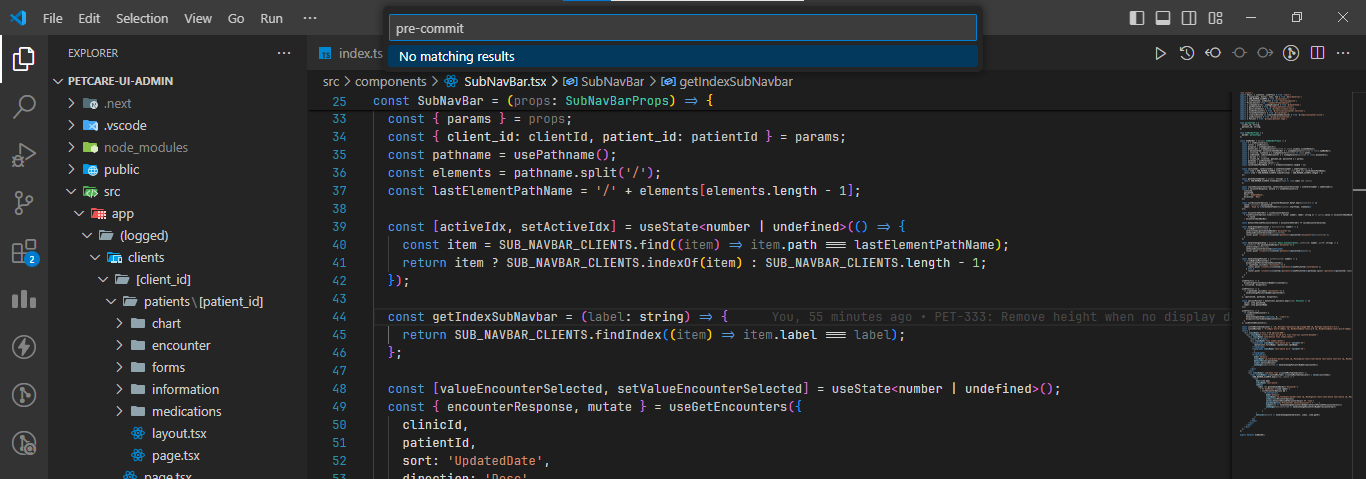The image size is (1366, 479).
Task: Open Explorer Views and More Actions ellipsis
Action: 284,53
